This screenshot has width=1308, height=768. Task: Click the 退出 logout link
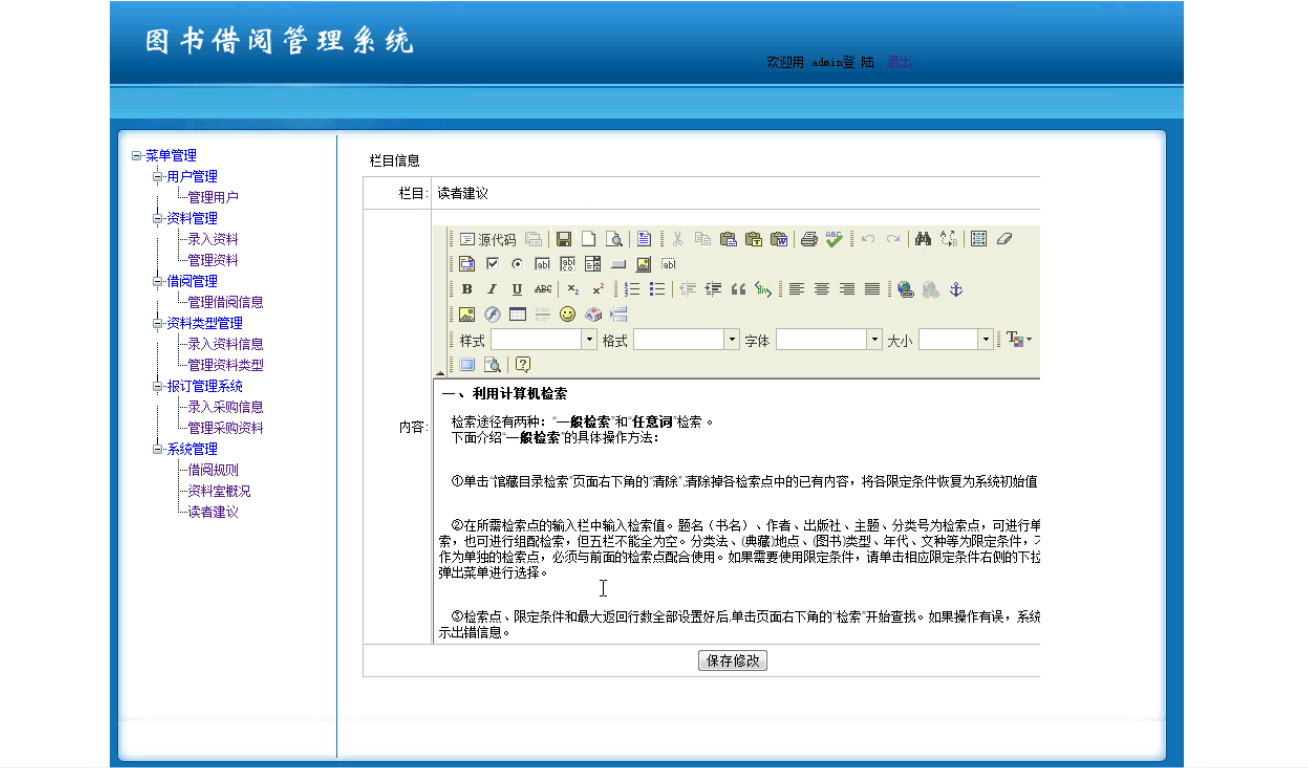tap(899, 62)
